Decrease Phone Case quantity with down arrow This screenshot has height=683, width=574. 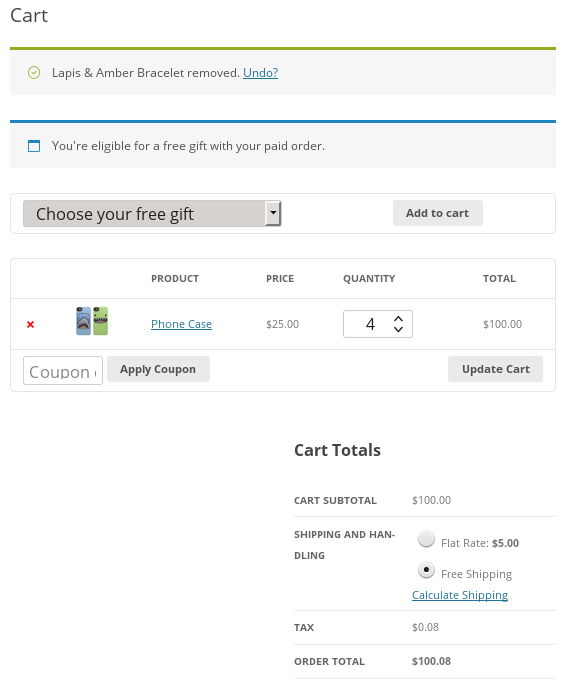(x=398, y=329)
